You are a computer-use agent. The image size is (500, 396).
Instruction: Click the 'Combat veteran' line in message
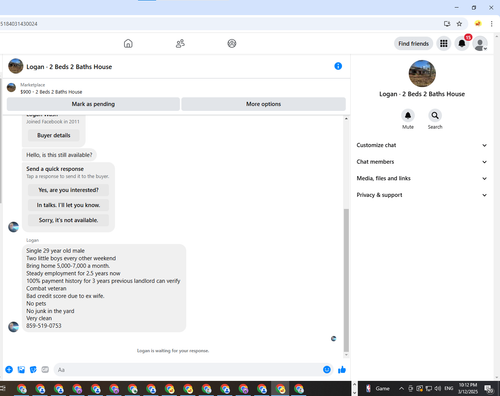[46, 288]
